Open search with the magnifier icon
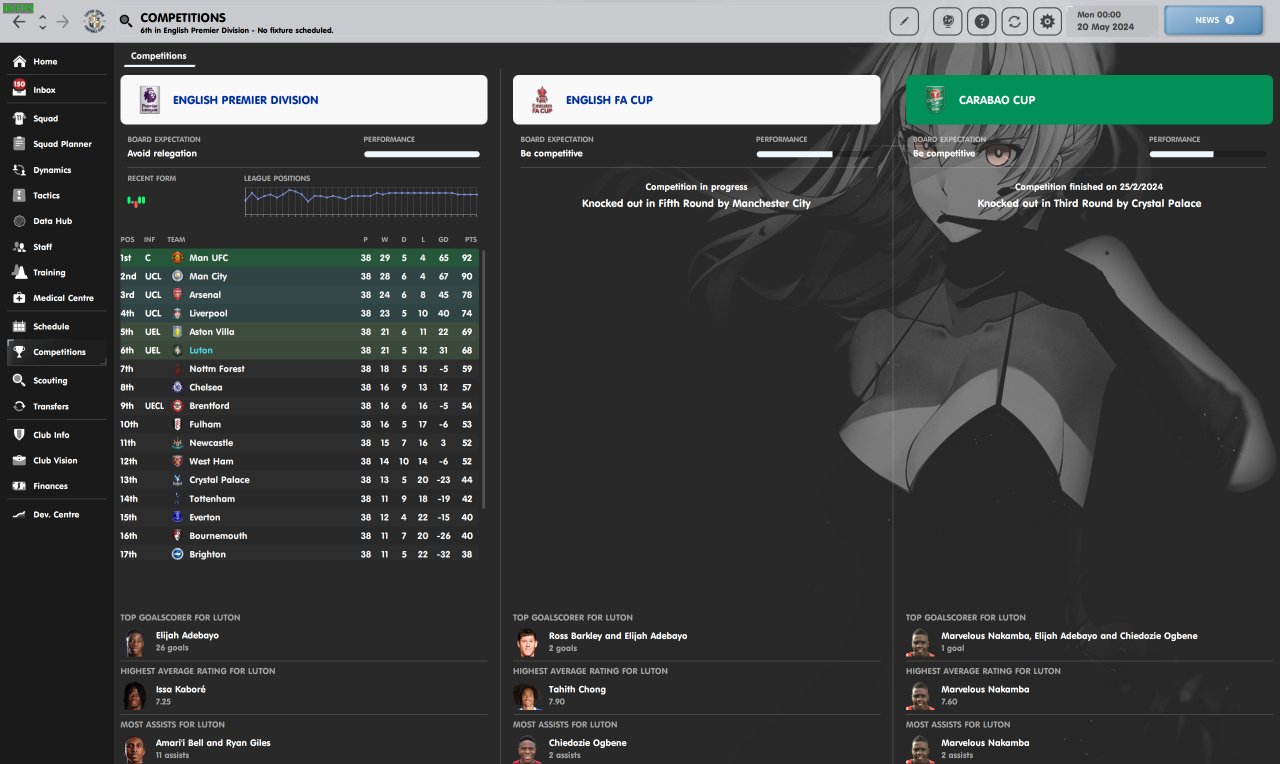The image size is (1280, 764). (x=125, y=21)
